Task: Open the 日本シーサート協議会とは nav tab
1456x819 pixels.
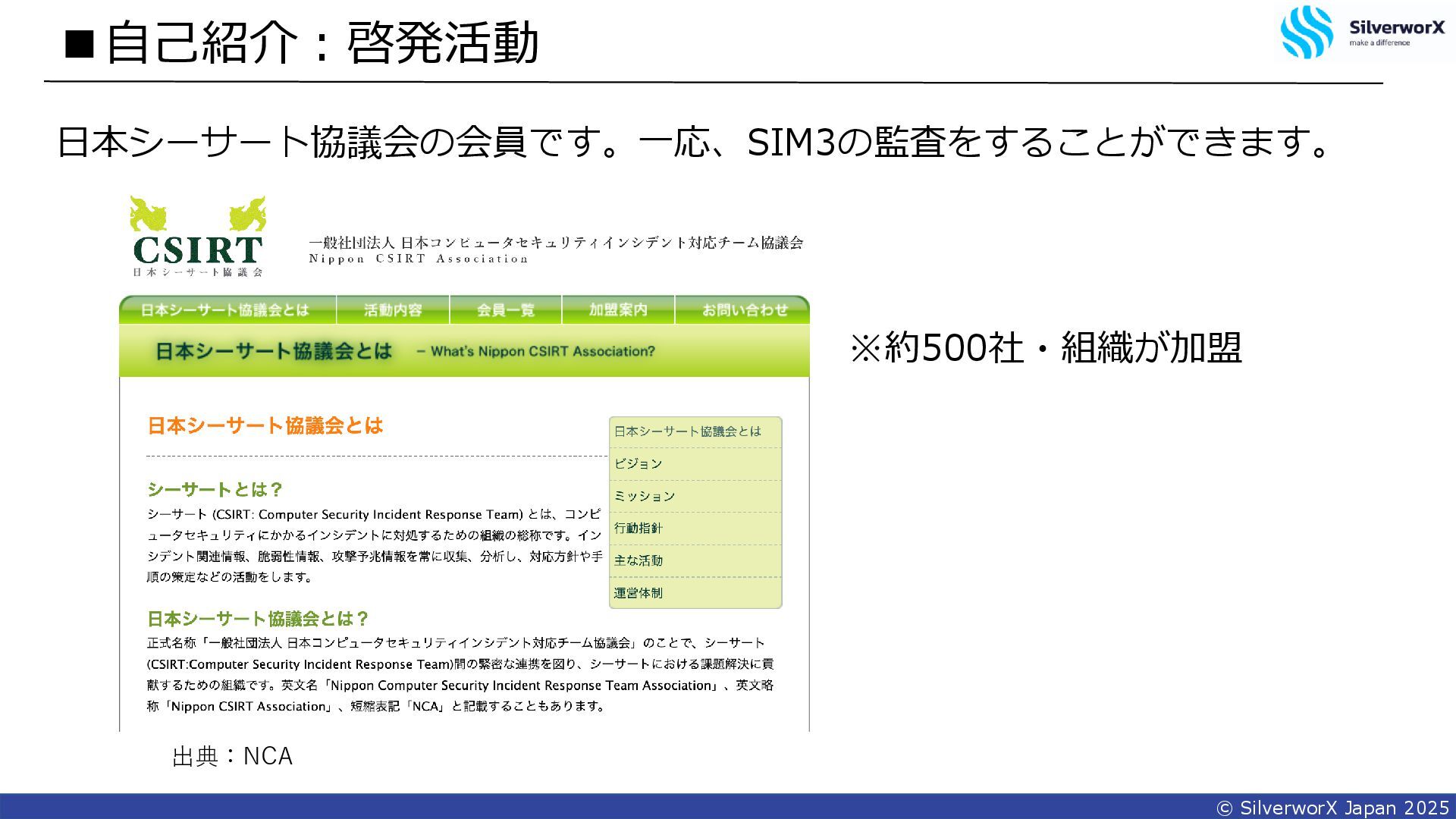Action: pos(225,310)
